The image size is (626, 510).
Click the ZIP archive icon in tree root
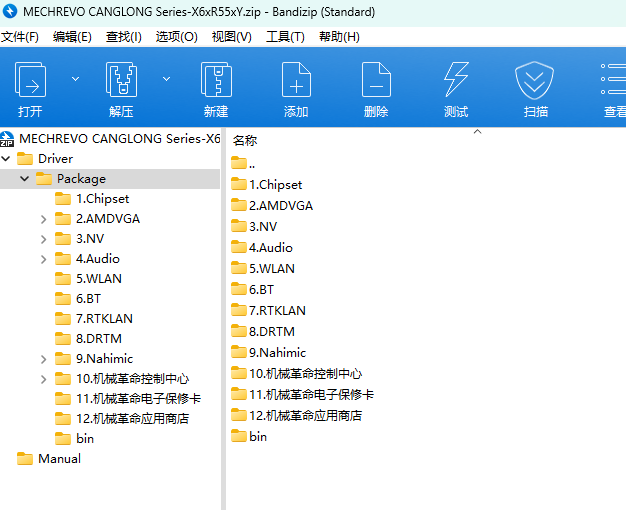tap(7, 139)
